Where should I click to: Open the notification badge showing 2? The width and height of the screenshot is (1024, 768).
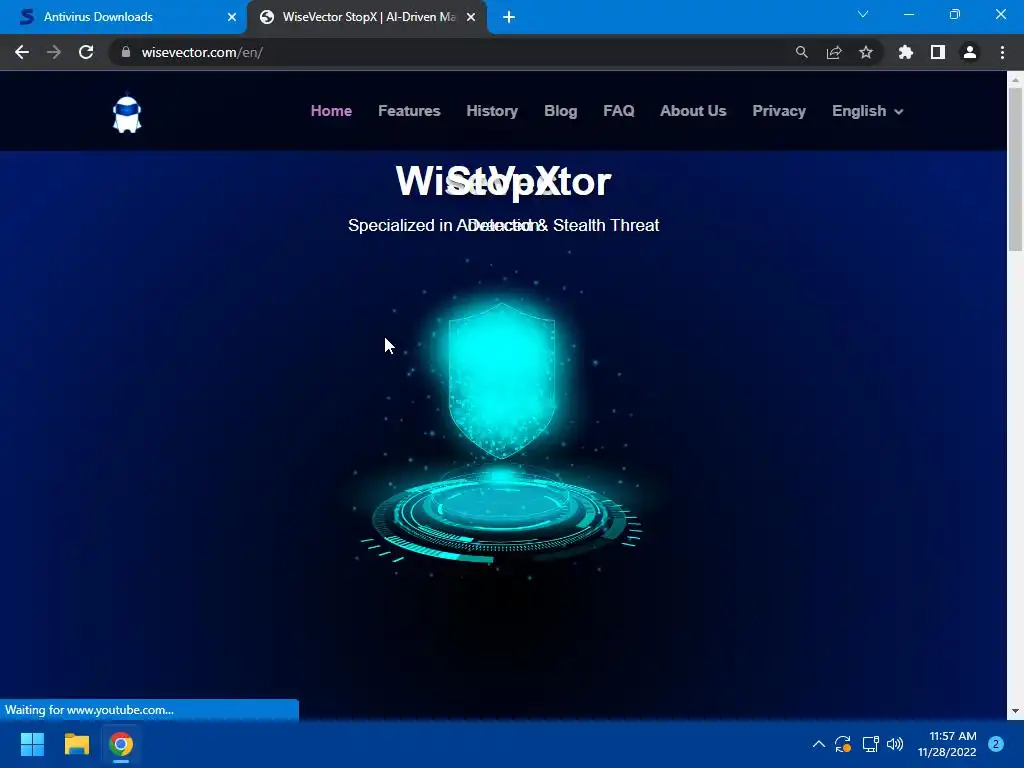click(x=996, y=744)
